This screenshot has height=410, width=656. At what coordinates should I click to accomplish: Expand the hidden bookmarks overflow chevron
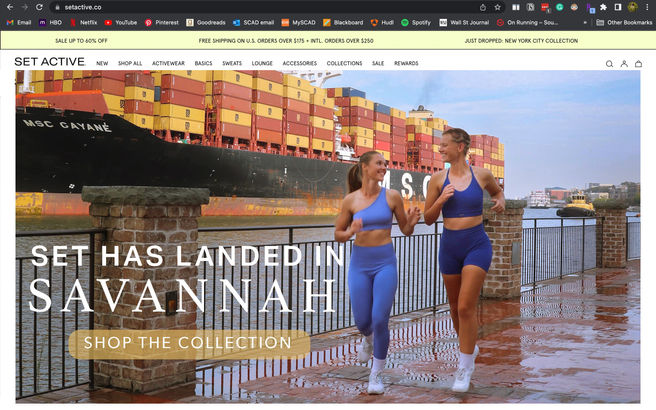pos(585,23)
